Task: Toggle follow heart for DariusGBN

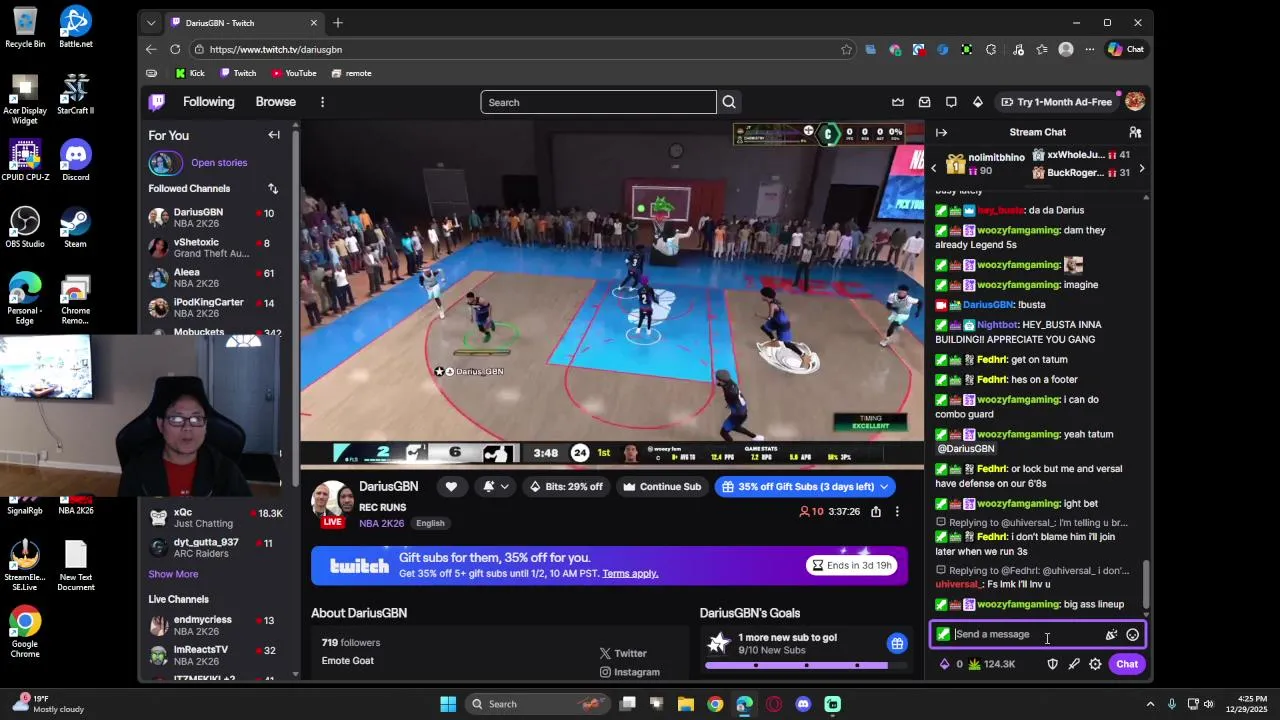Action: (451, 487)
